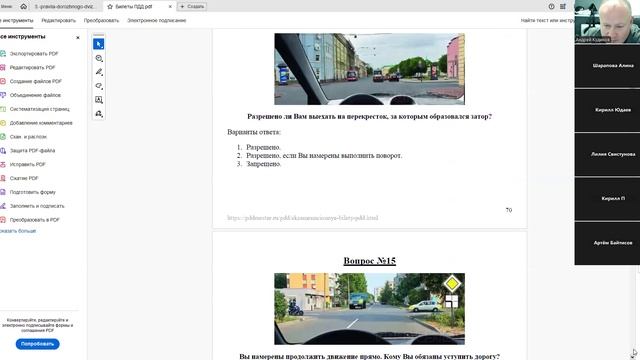Open Объединение файлов tool
The height and width of the screenshot is (360, 640).
pos(35,95)
